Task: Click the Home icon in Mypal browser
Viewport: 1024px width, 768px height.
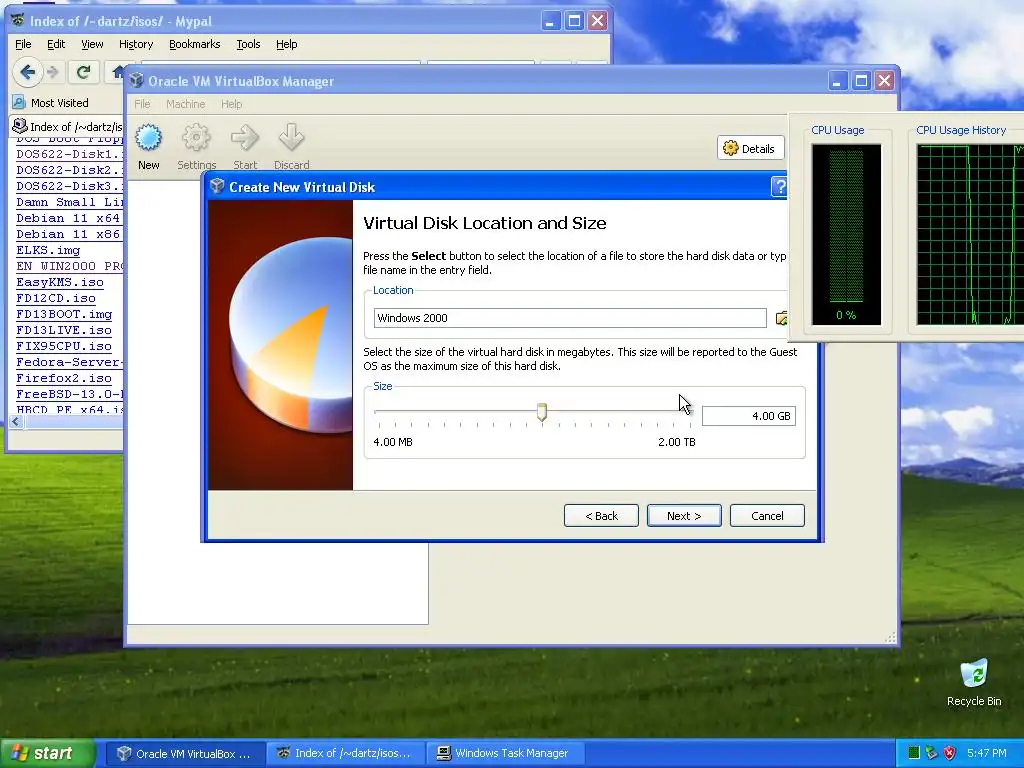Action: 117,72
